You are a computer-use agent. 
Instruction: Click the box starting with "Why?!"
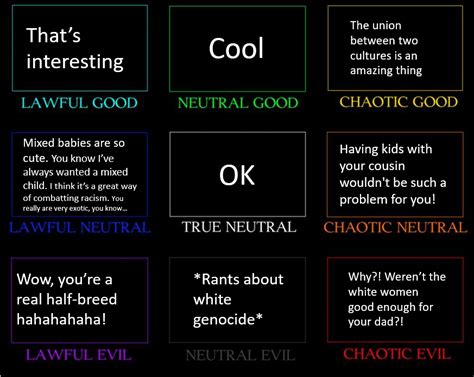pyautogui.click(x=395, y=300)
